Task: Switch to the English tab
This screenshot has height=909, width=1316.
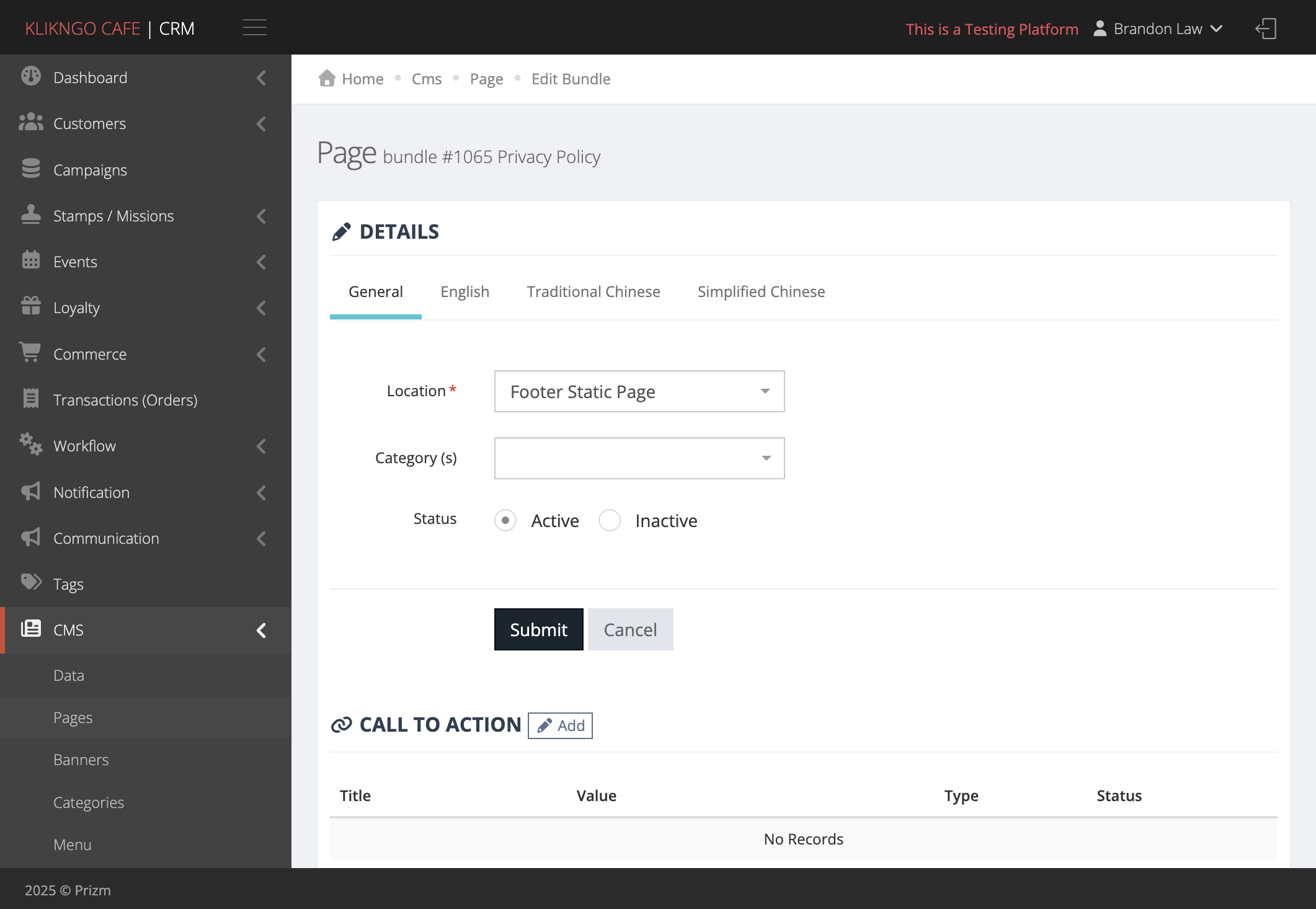Action: tap(465, 291)
